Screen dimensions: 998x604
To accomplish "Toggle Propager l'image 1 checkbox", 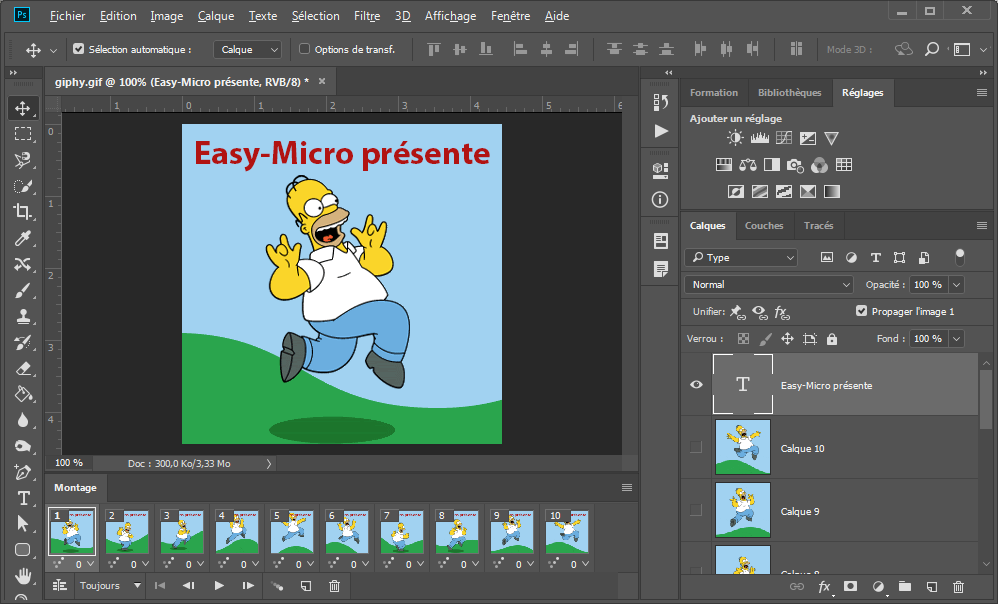I will click(x=861, y=311).
